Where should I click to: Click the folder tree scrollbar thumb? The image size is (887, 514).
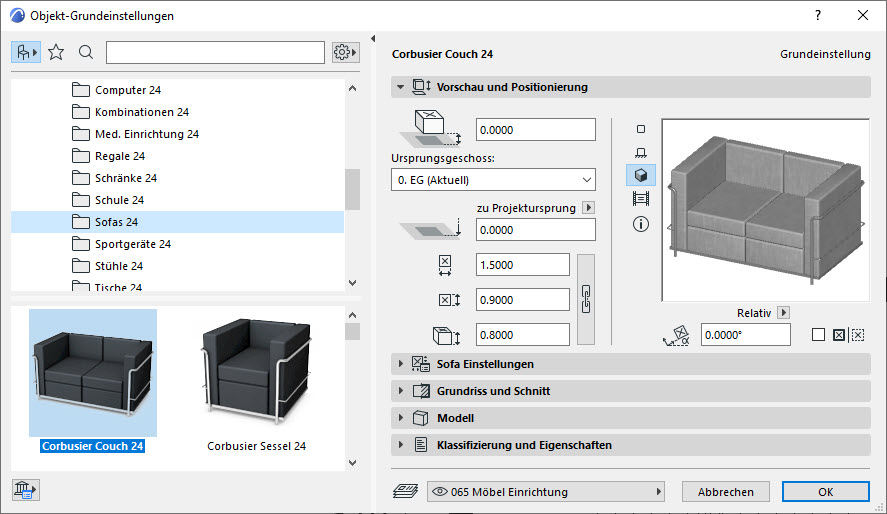[x=352, y=189]
